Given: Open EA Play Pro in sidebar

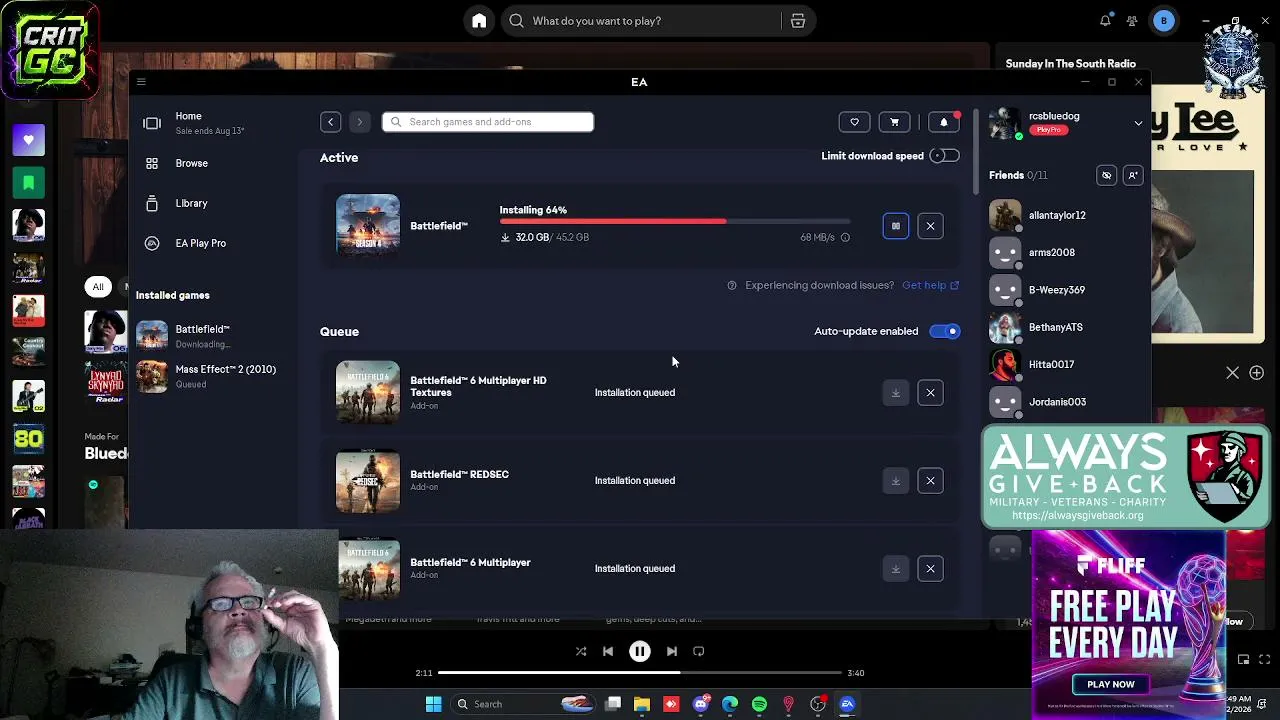Looking at the screenshot, I should pyautogui.click(x=200, y=243).
